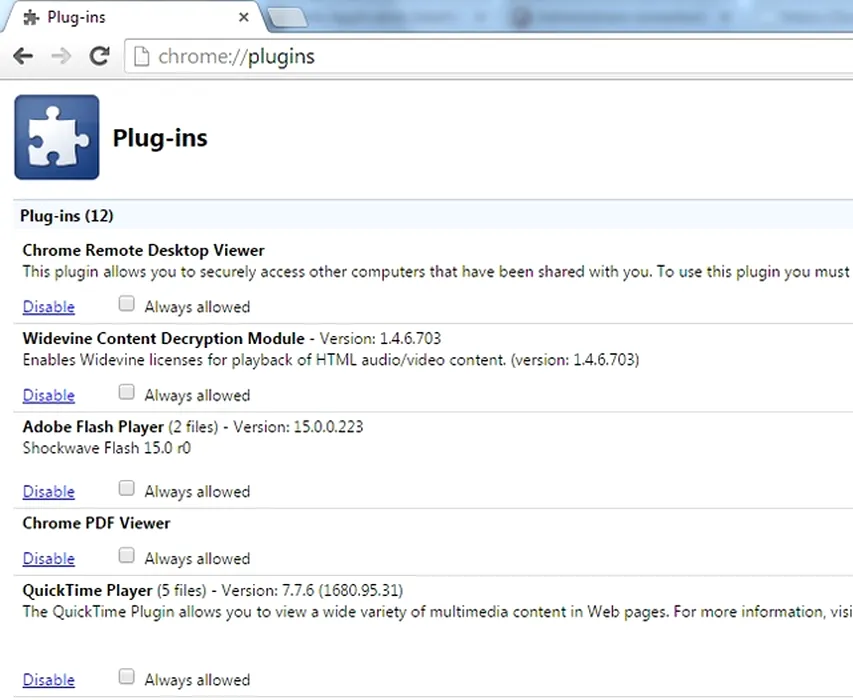Click the Widevine licenses description line
The image size is (853, 700).
pos(331,360)
